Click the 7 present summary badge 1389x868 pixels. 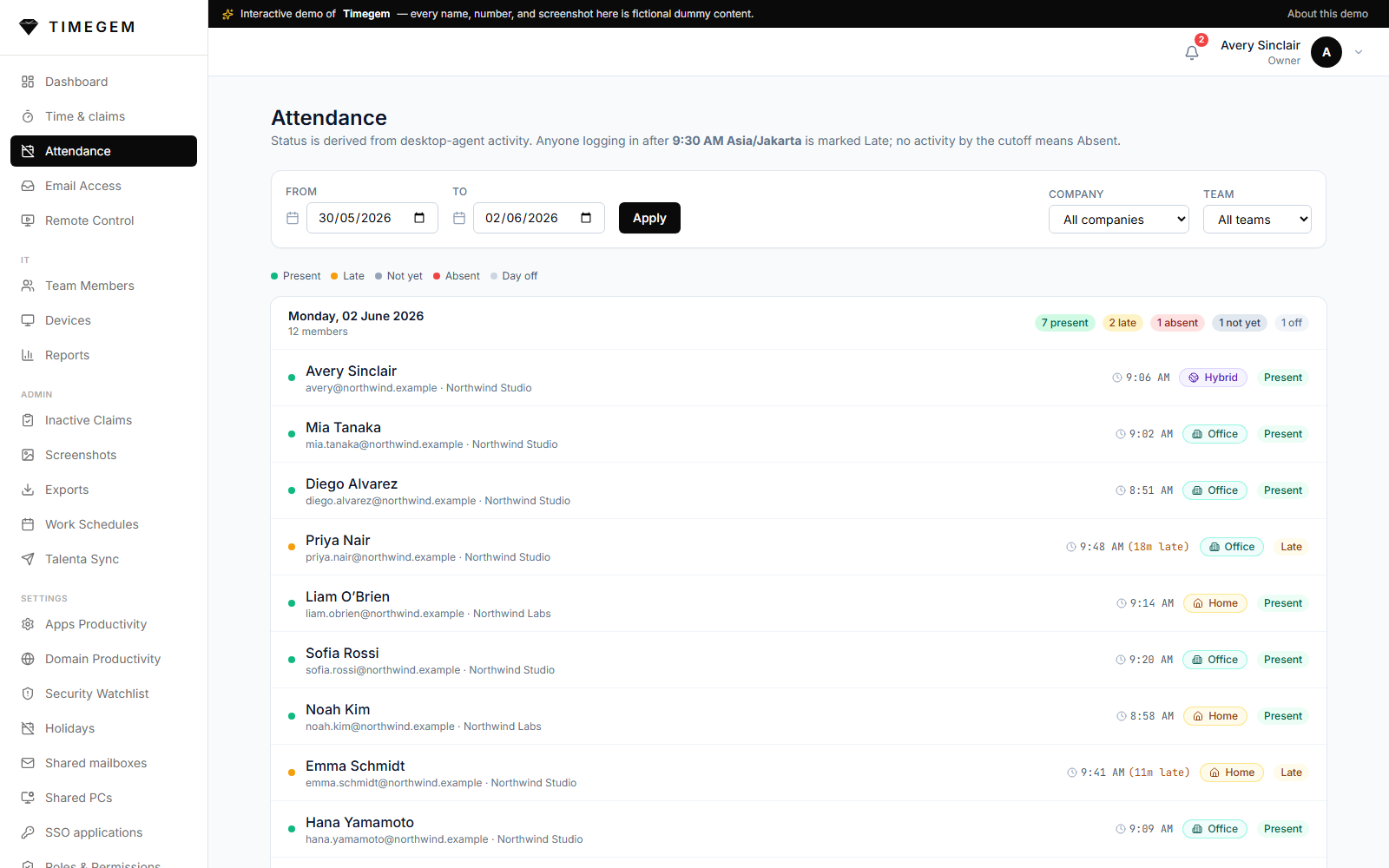point(1064,323)
